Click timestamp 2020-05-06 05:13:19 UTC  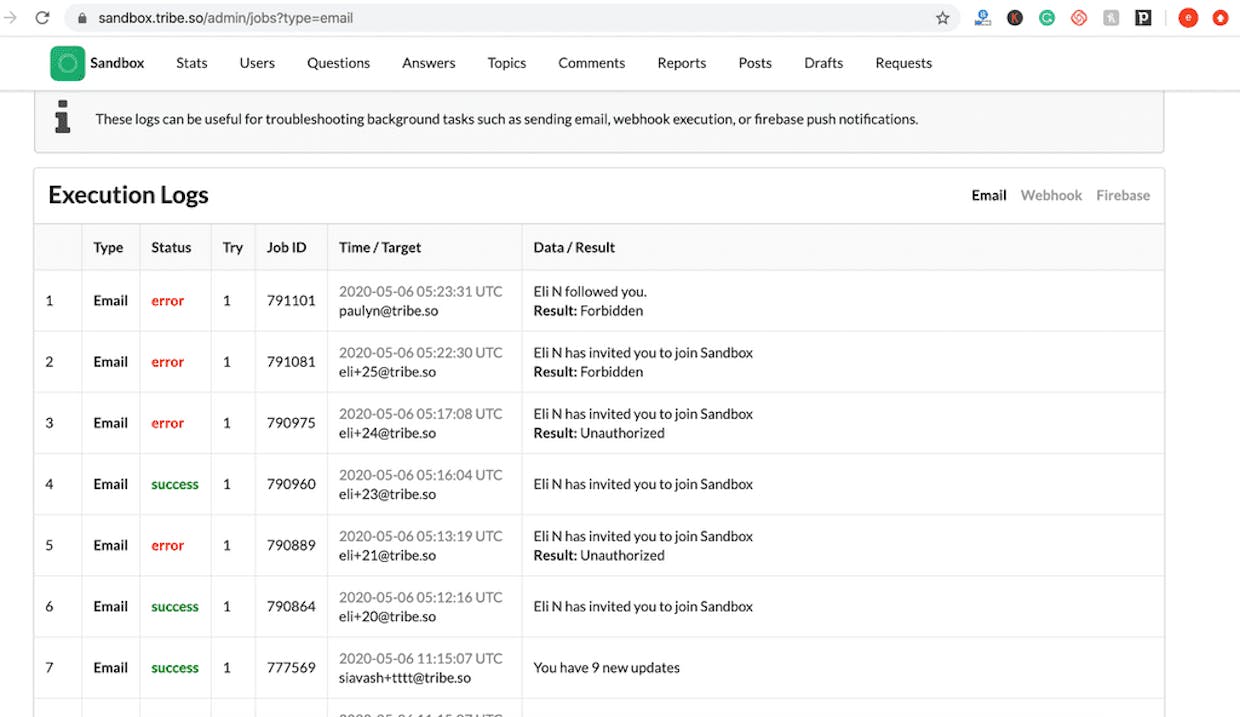coord(421,536)
